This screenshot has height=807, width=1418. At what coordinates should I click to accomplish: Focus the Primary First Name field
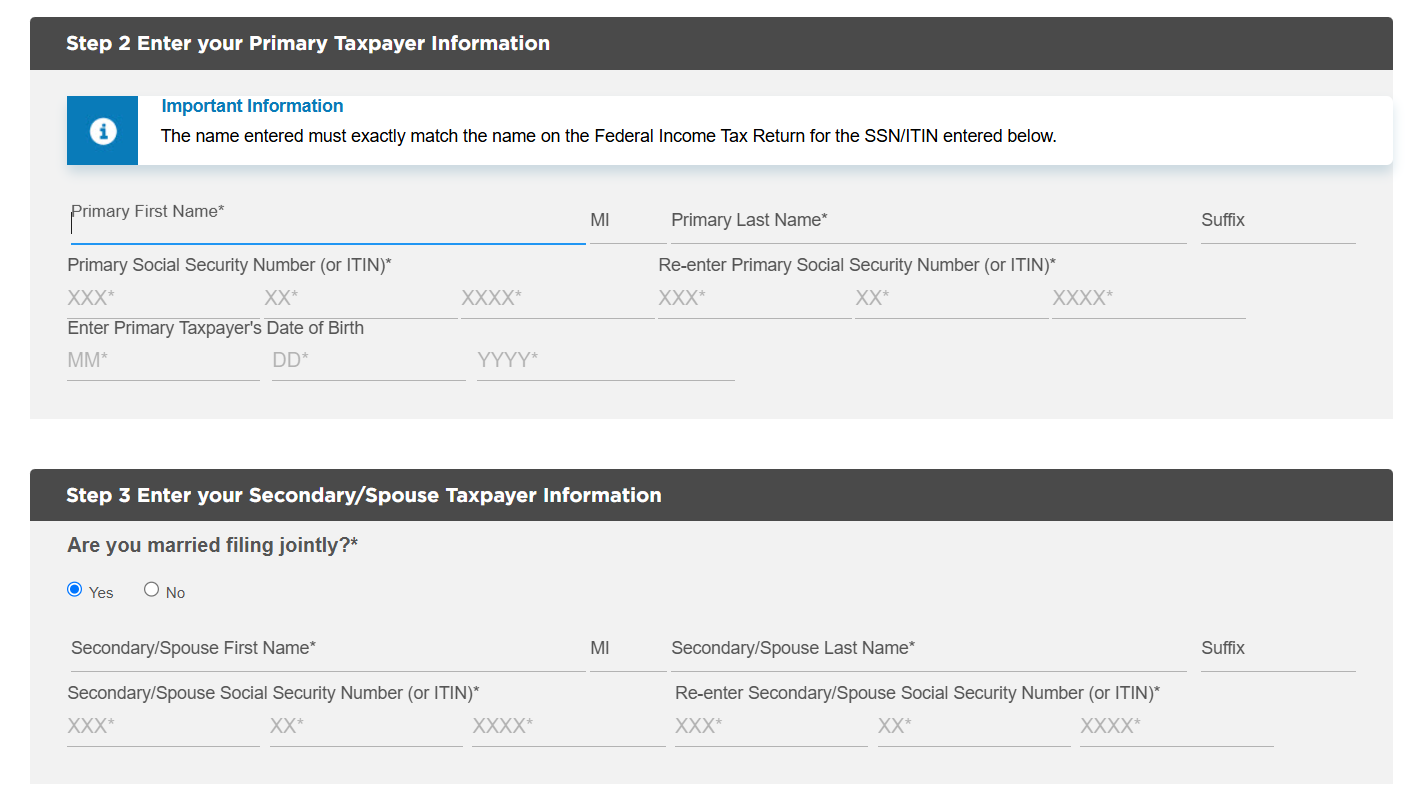[328, 222]
